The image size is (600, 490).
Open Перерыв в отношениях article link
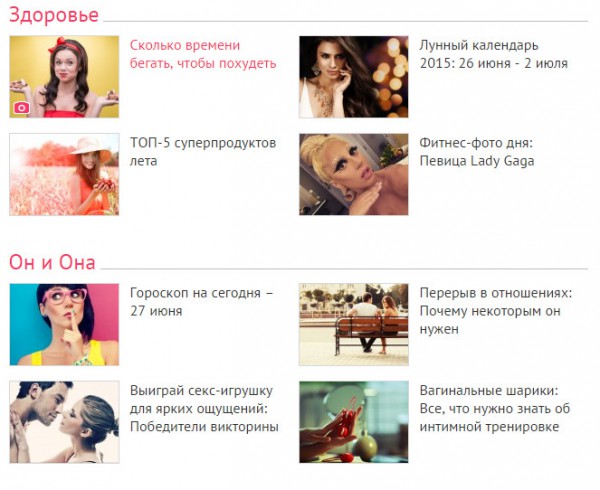[496, 311]
